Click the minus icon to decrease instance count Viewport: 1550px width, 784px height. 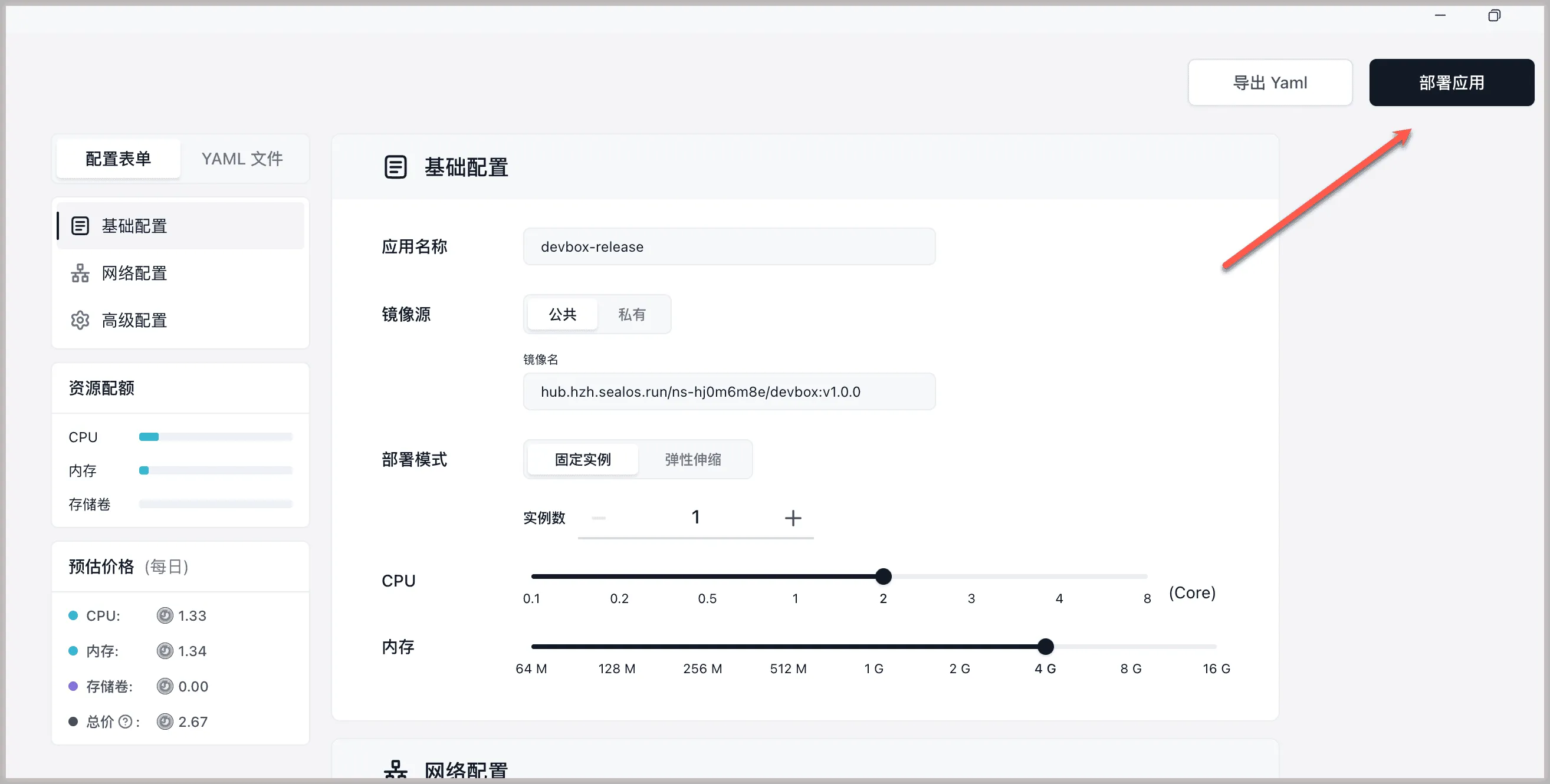[599, 518]
